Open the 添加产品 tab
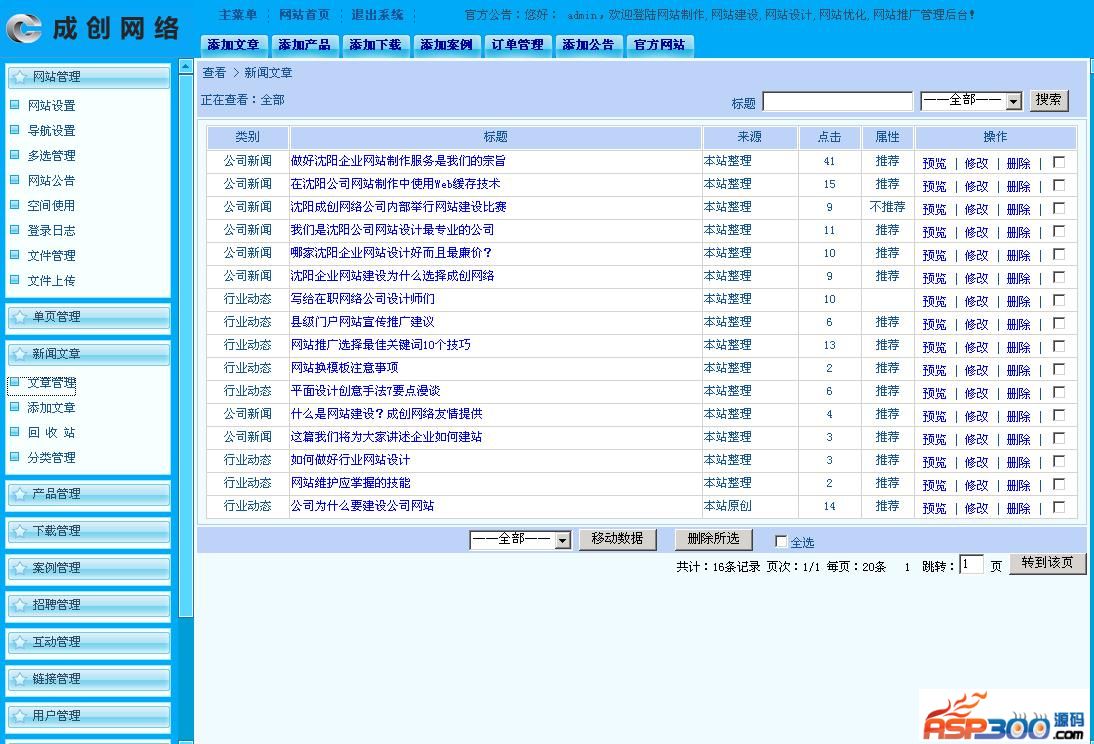 pyautogui.click(x=304, y=45)
